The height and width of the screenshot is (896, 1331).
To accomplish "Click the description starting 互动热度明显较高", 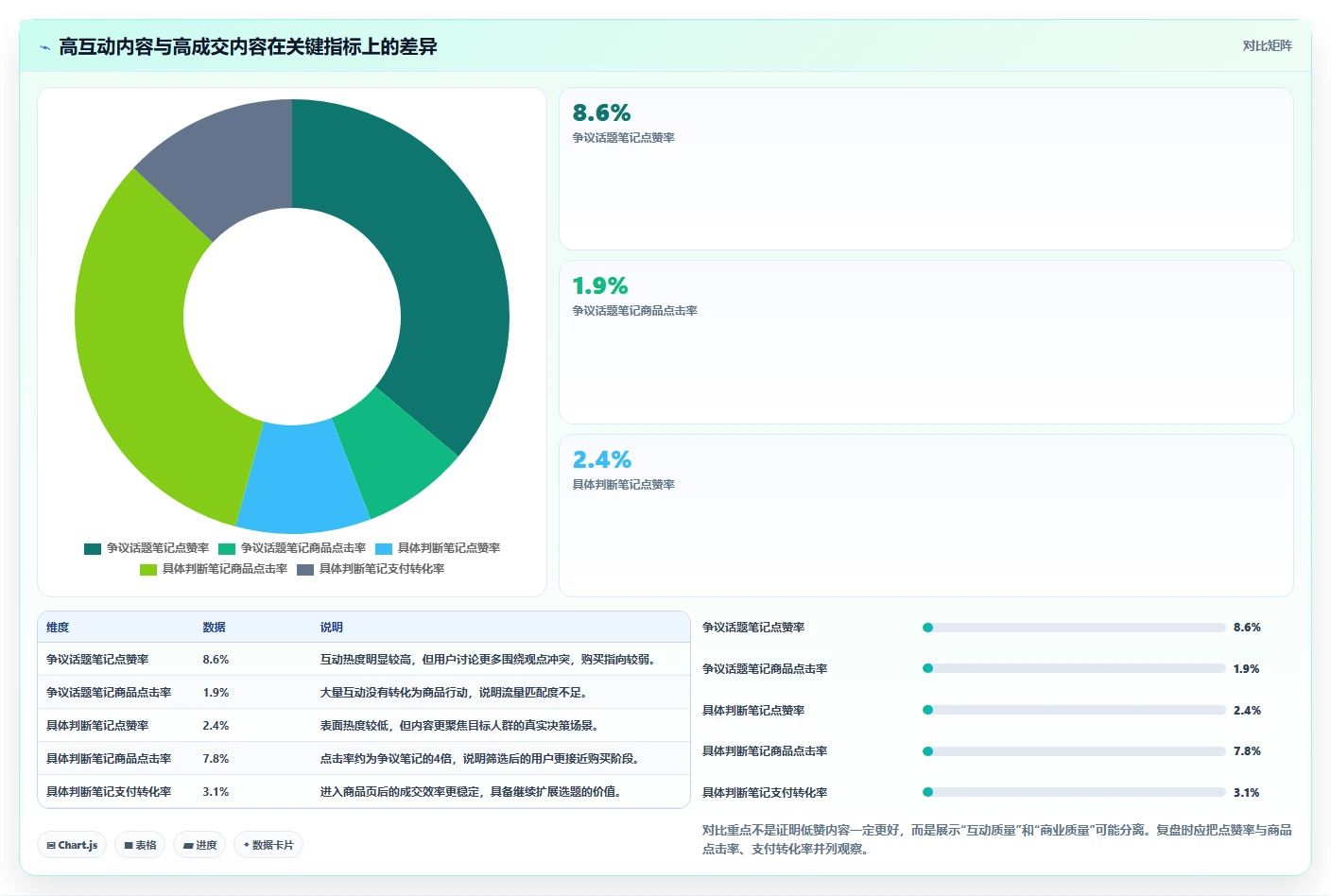I will coord(490,660).
